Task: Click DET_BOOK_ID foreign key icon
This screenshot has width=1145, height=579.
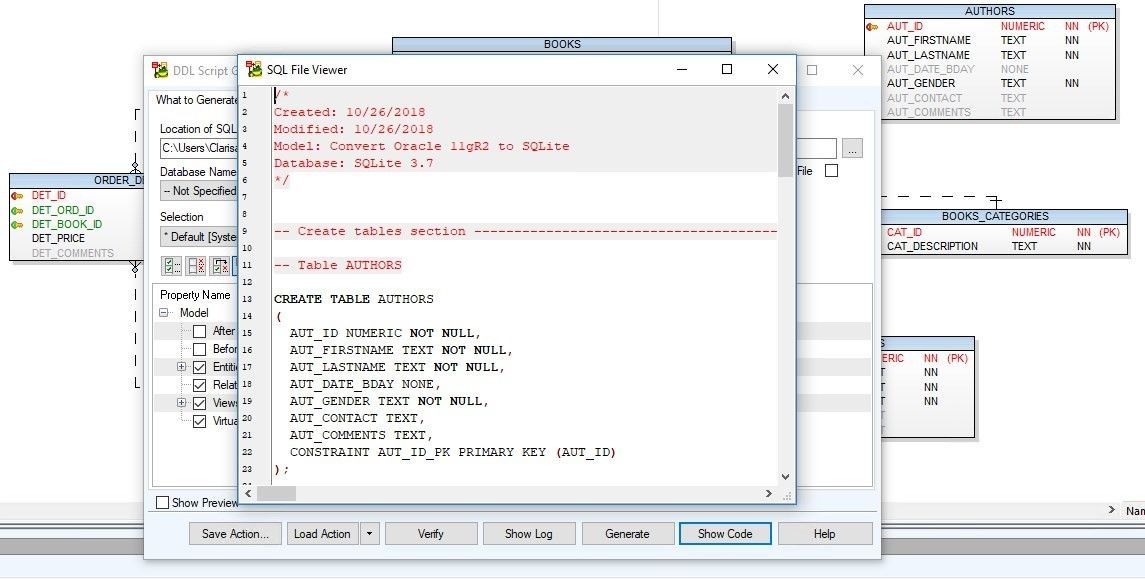Action: 18,224
